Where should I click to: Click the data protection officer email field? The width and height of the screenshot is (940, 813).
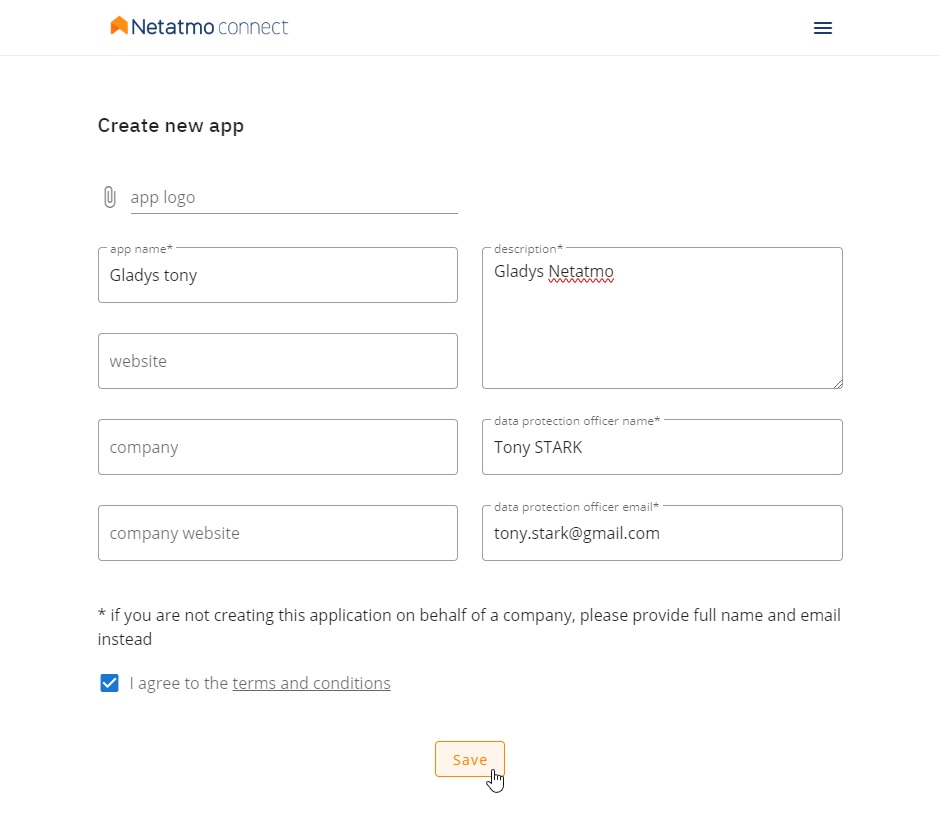coord(662,533)
